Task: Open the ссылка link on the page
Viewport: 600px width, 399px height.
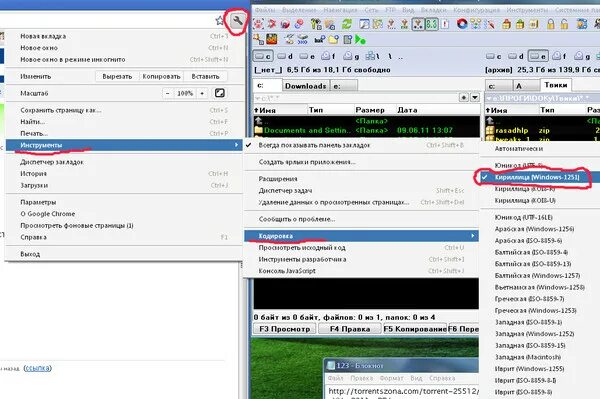Action: [x=38, y=368]
